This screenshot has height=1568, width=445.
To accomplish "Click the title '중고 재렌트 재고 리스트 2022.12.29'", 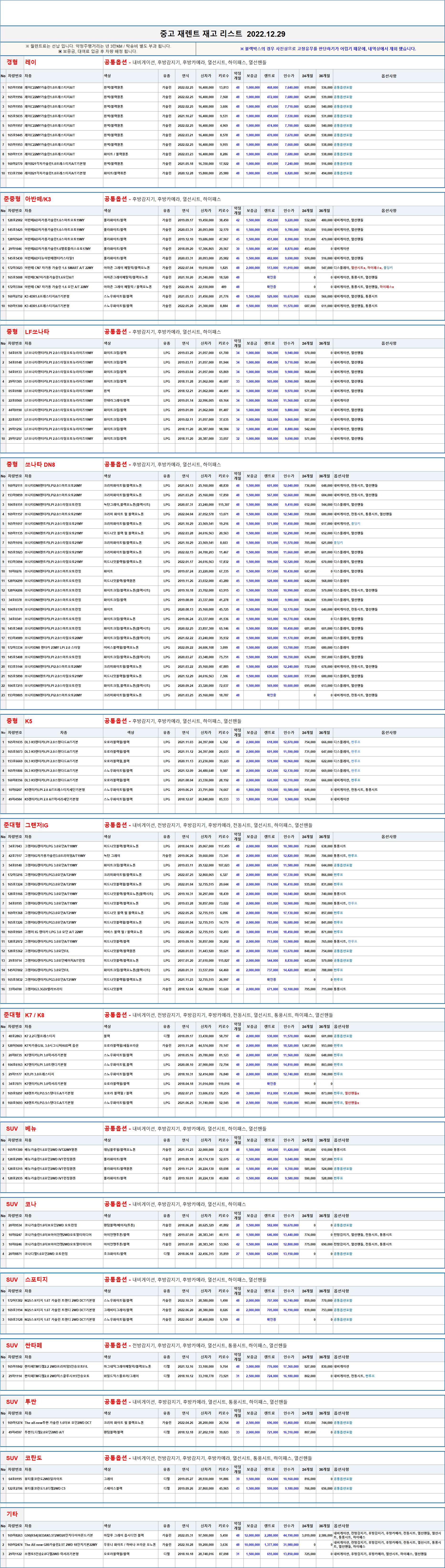I will [222, 34].
